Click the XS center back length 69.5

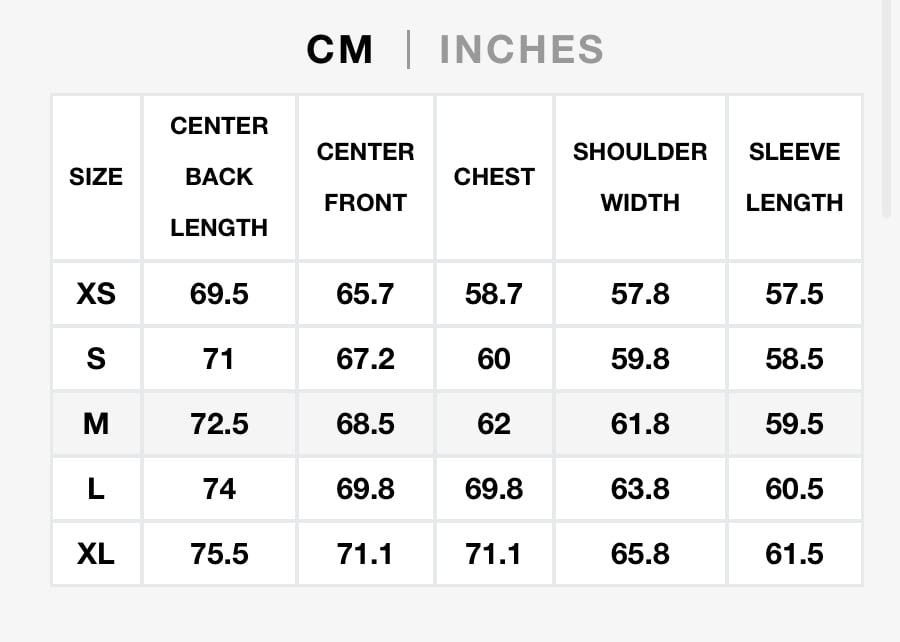(x=219, y=294)
